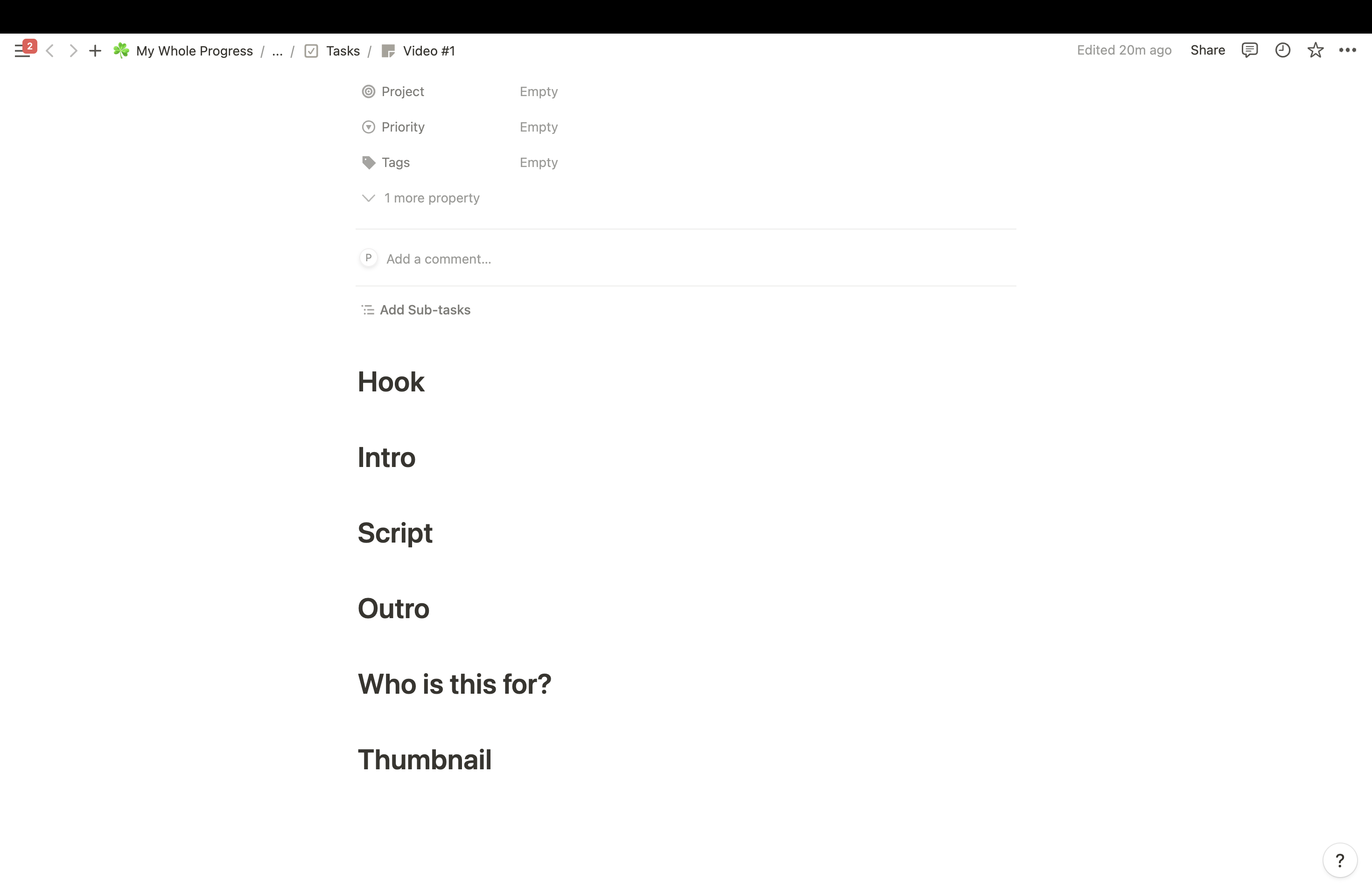Click the Thumbnail heading
Image resolution: width=1372 pixels, height=892 pixels.
[425, 760]
